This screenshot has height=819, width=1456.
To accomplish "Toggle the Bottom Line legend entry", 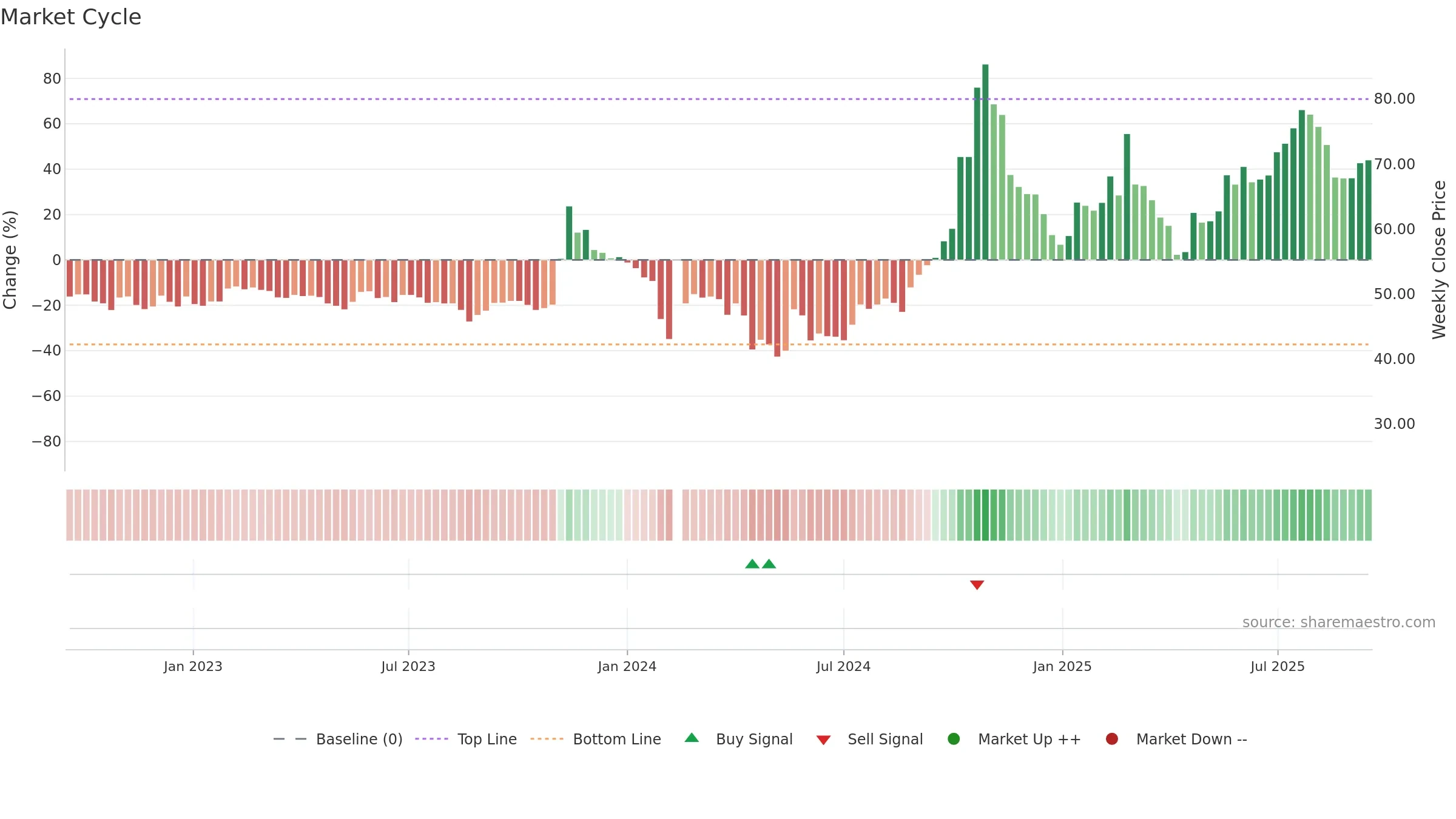I will pyautogui.click(x=596, y=739).
